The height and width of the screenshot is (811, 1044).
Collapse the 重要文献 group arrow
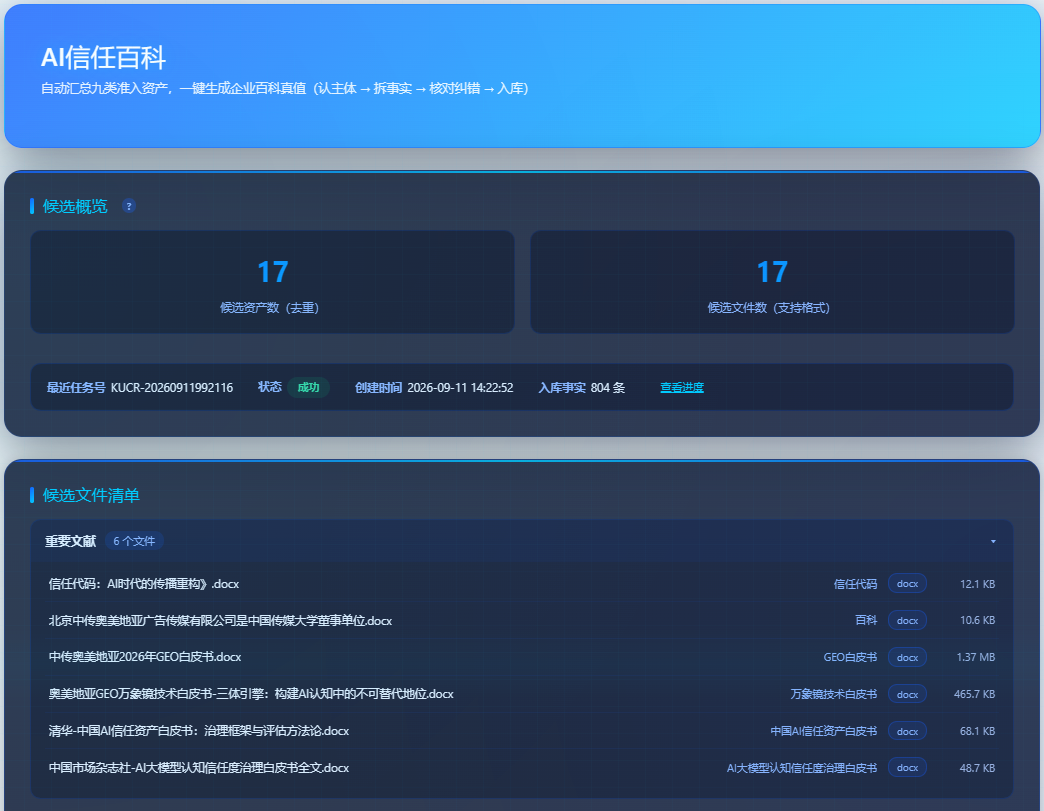pos(993,541)
